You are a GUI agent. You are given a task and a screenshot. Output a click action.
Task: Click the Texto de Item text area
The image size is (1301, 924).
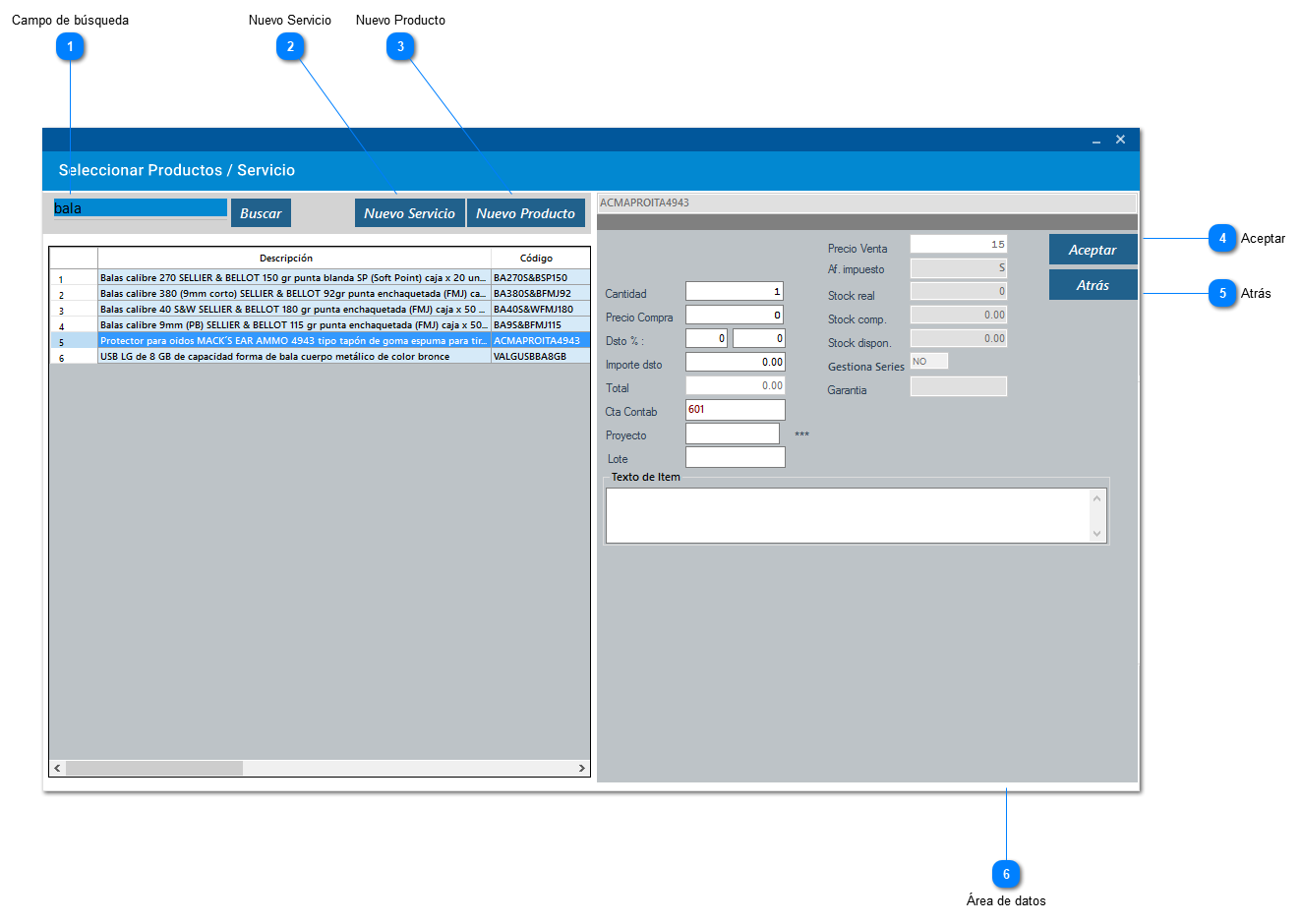pos(849,515)
